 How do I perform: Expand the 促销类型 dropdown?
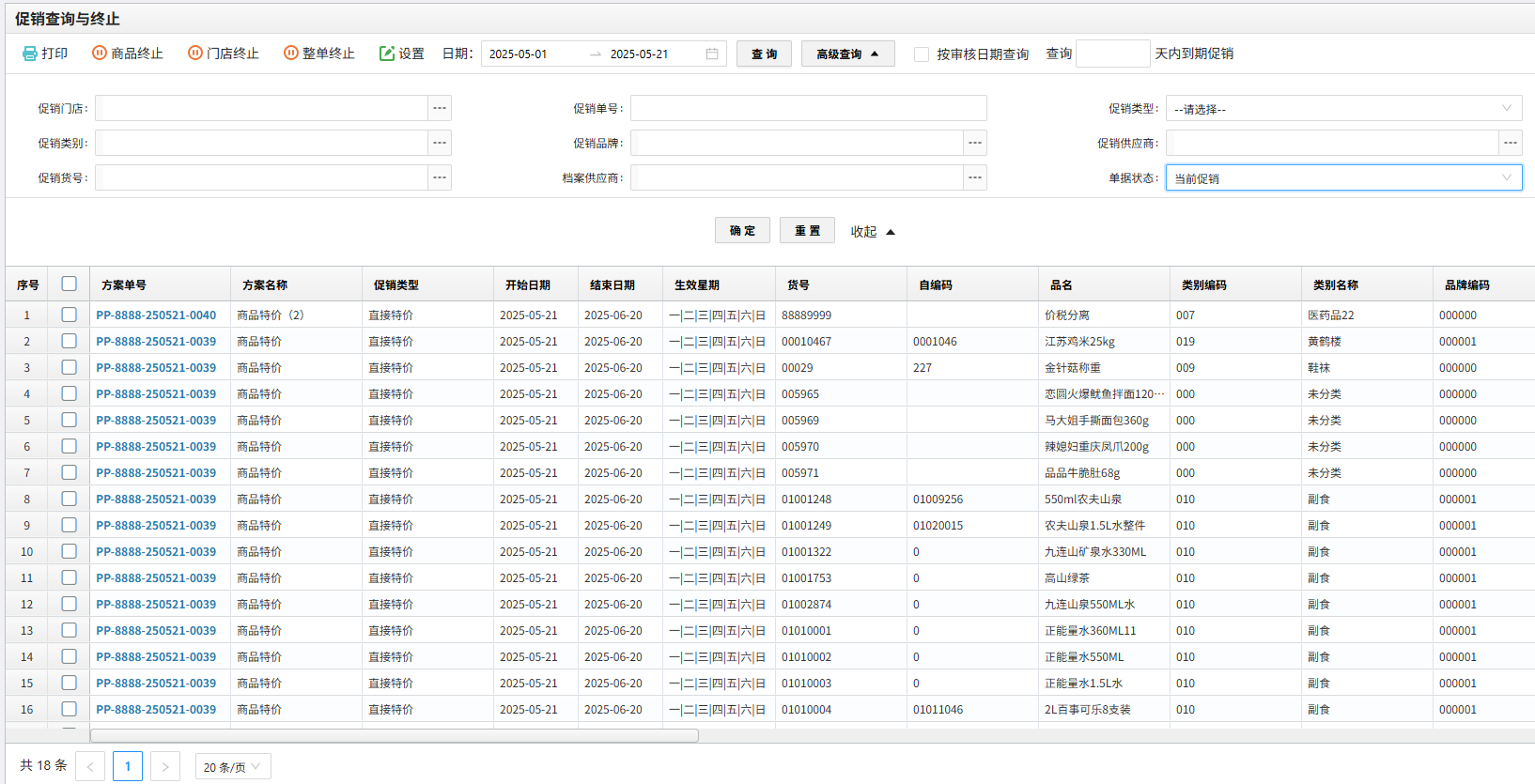[1343, 109]
